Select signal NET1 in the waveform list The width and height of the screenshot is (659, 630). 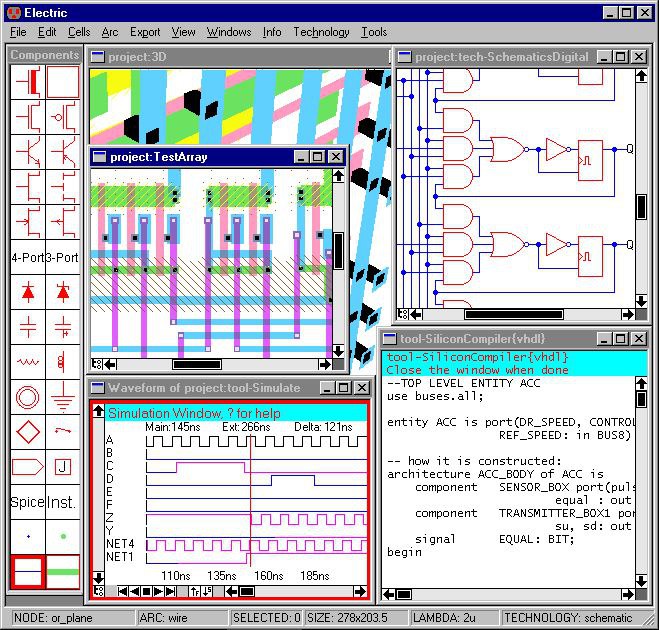point(120,557)
